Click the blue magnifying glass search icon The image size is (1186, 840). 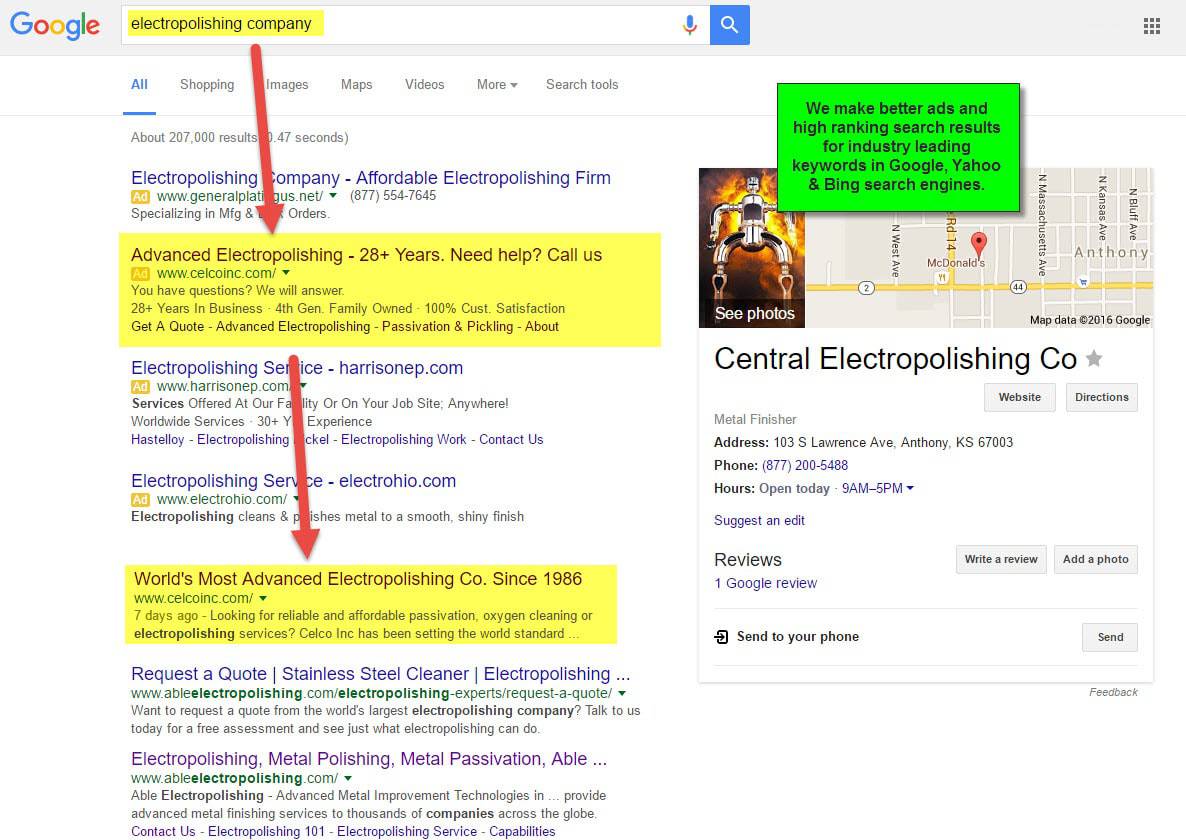[x=729, y=25]
